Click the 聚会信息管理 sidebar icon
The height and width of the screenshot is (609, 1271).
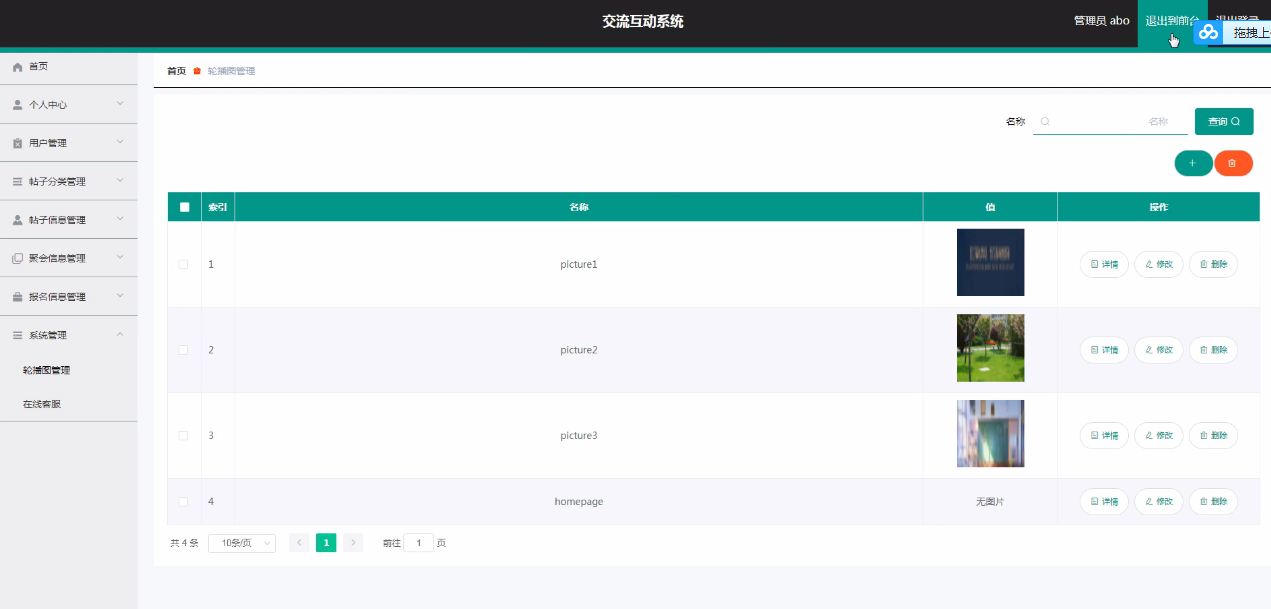[x=17, y=258]
